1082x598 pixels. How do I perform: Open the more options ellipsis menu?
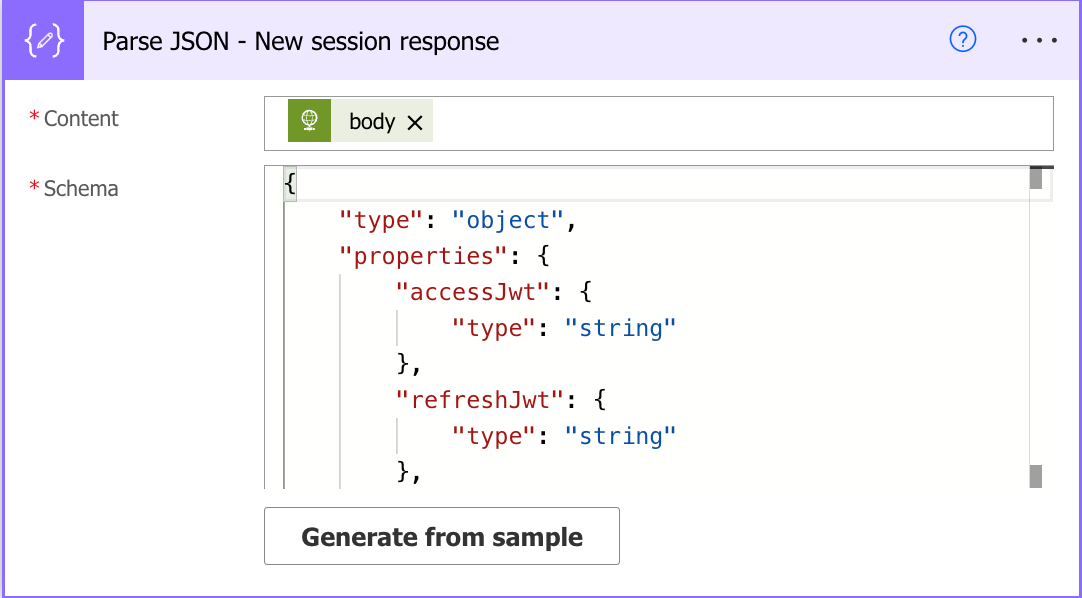pyautogui.click(x=1039, y=40)
